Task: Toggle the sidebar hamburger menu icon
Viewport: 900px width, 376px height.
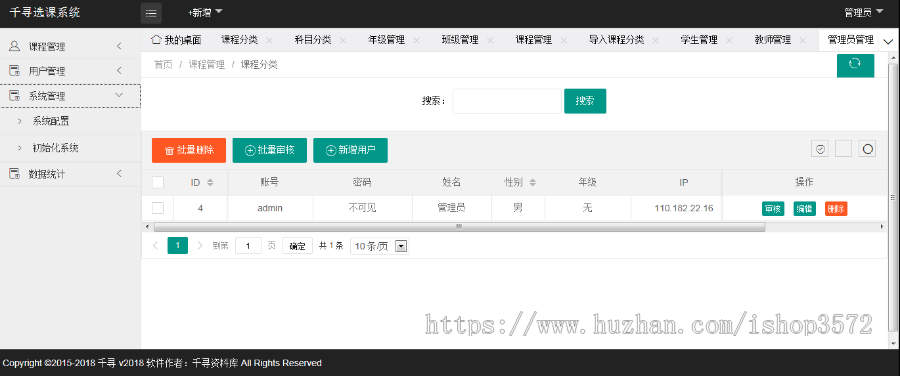Action: (151, 13)
